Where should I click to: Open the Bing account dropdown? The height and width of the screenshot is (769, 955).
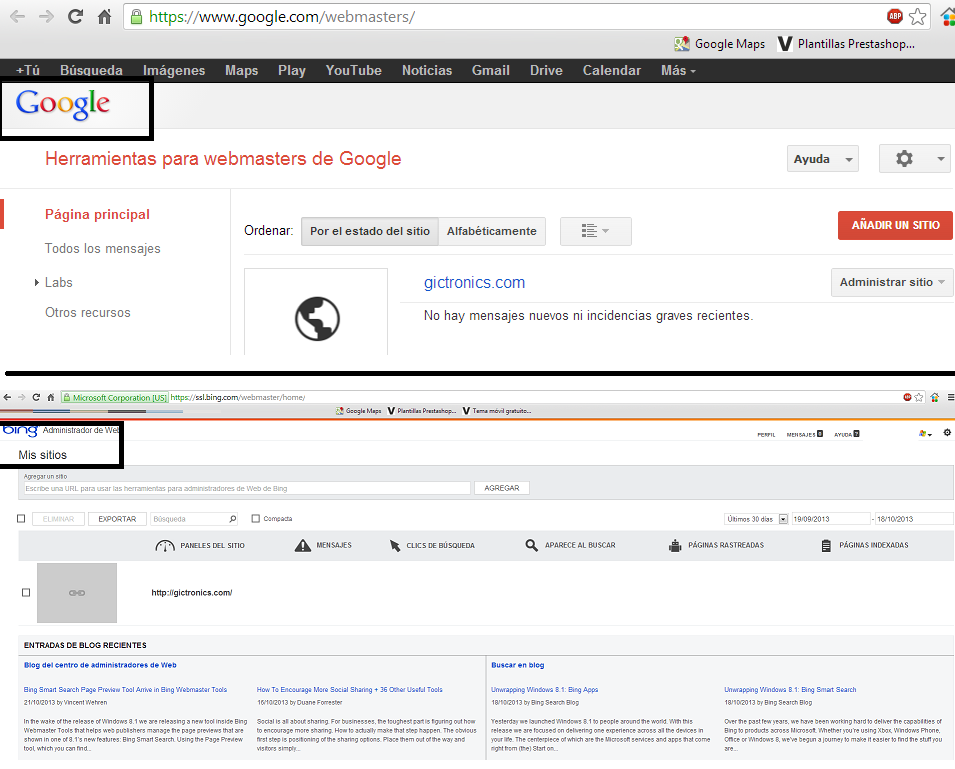925,434
